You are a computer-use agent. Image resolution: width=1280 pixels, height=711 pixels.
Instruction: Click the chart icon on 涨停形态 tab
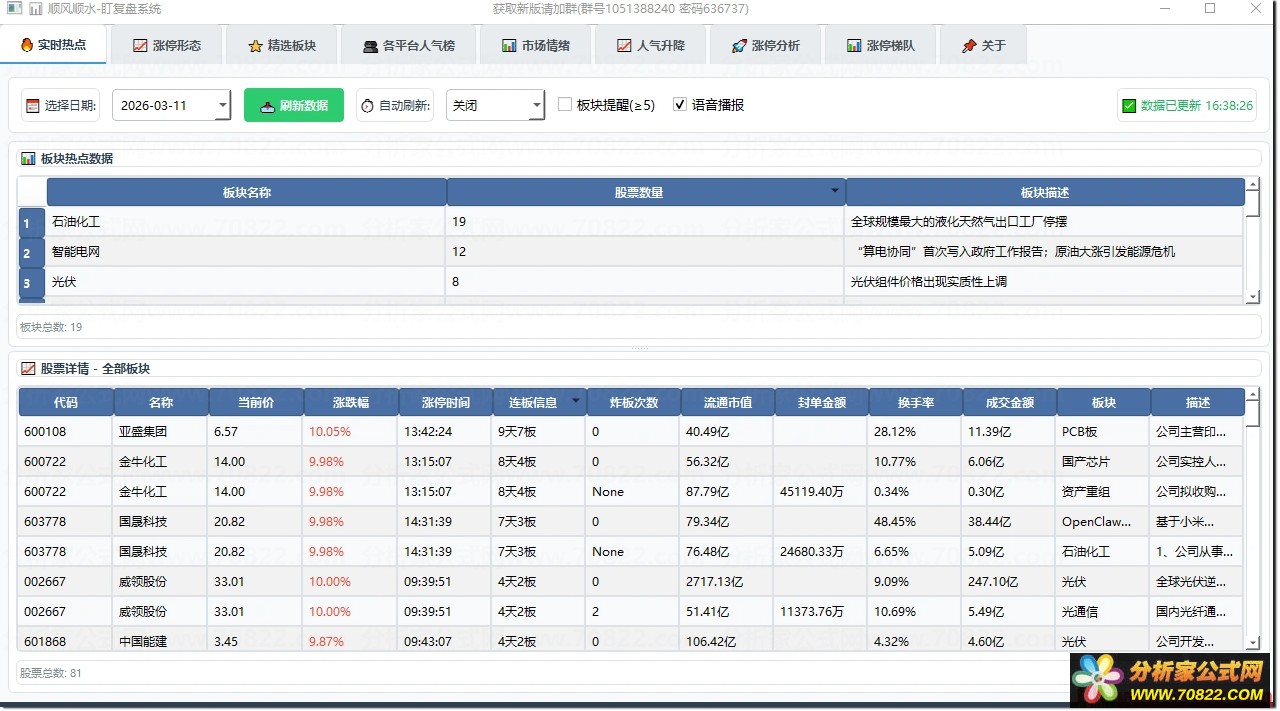[x=141, y=46]
